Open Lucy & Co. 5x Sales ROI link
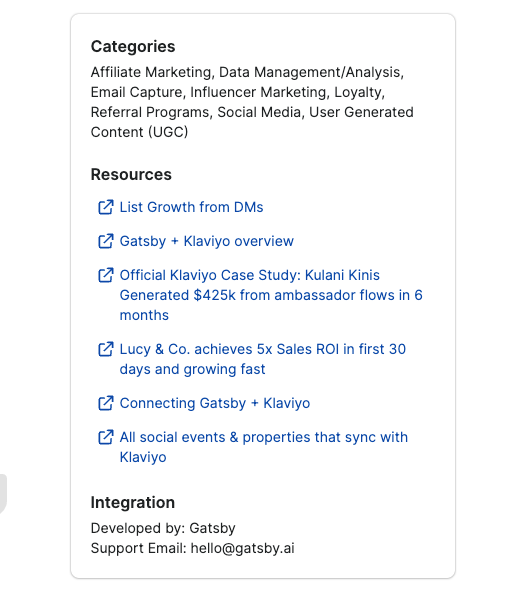Viewport: 532px width, 595px height. (x=263, y=359)
